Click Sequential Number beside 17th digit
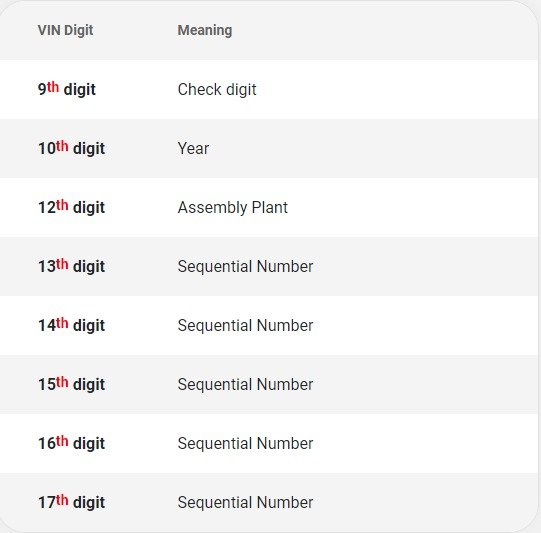This screenshot has width=541, height=533. [245, 503]
